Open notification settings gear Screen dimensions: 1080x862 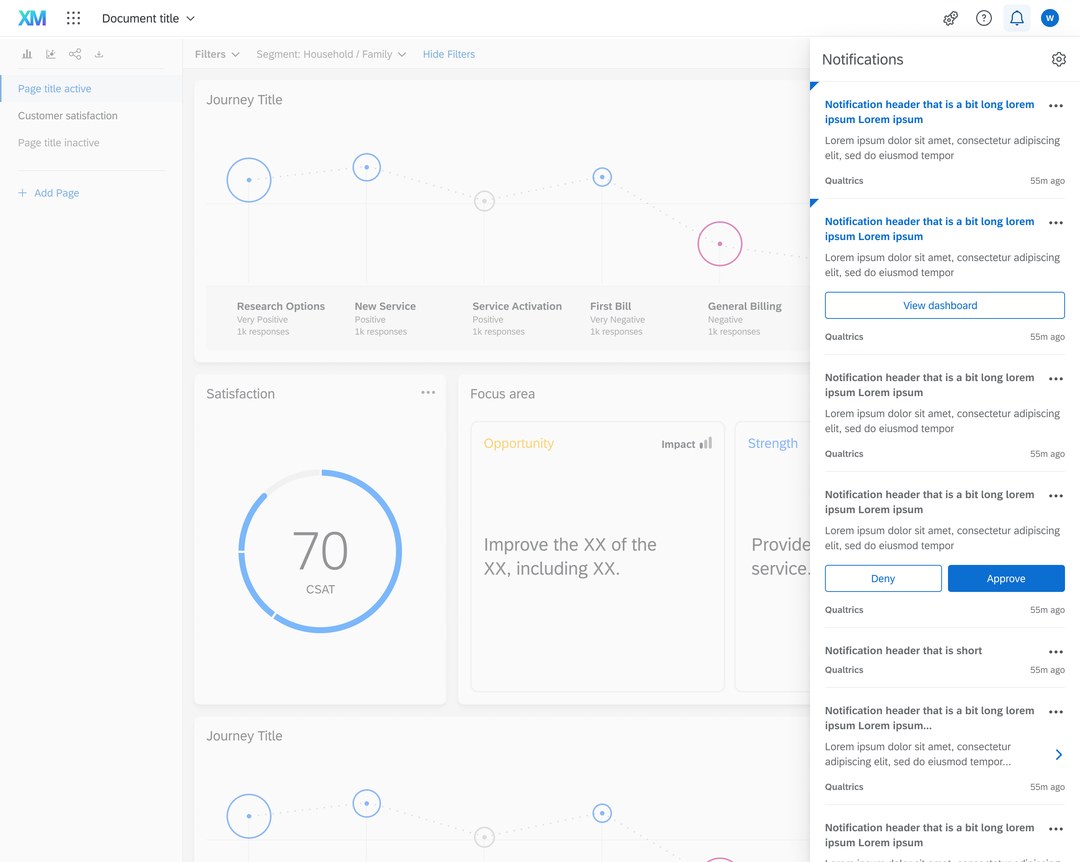point(1059,59)
